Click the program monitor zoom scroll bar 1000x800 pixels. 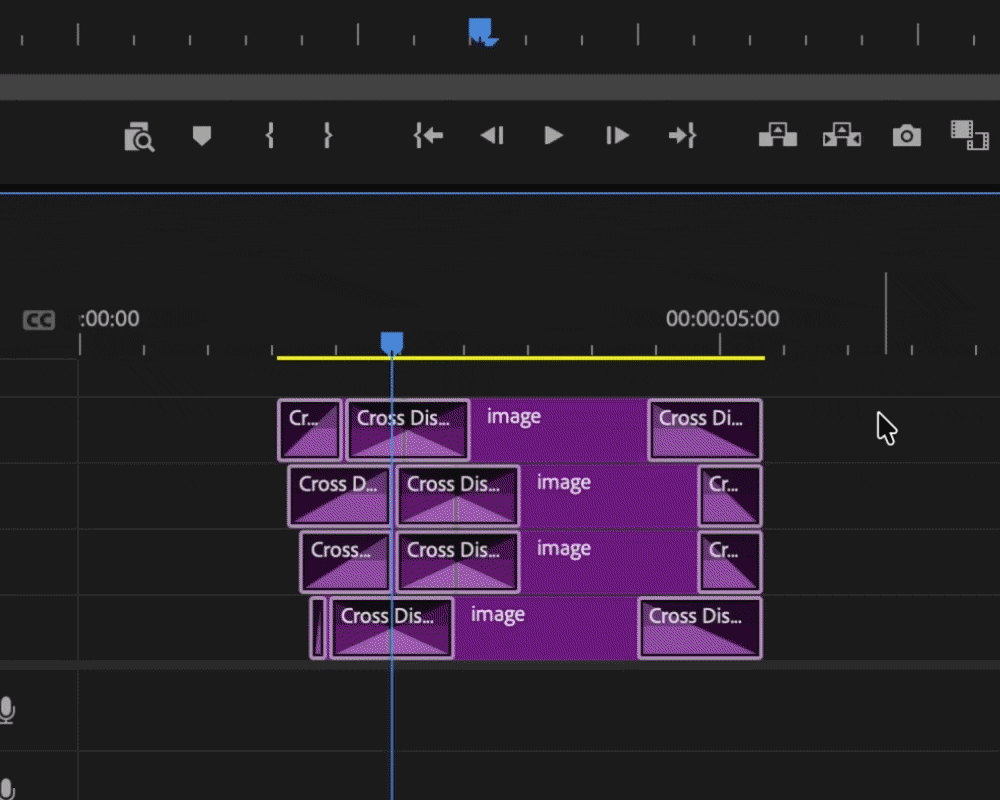tap(500, 87)
